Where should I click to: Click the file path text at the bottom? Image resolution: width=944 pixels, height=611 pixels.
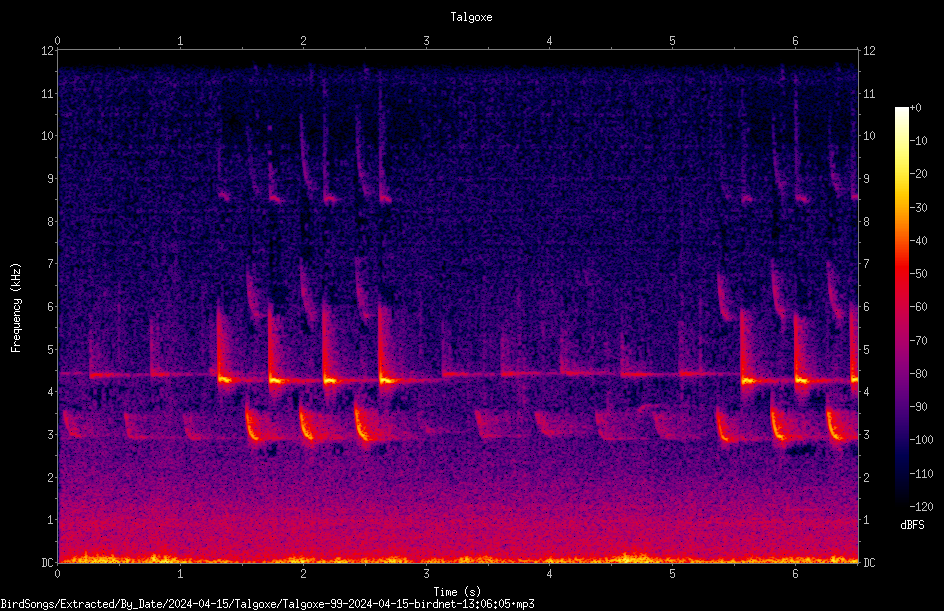tap(267, 604)
